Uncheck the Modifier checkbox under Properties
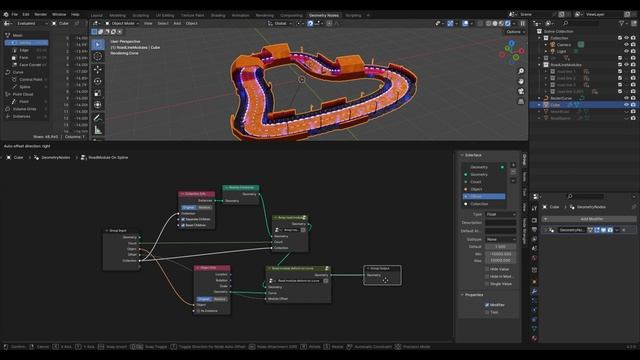The width and height of the screenshot is (640, 360). pos(487,305)
